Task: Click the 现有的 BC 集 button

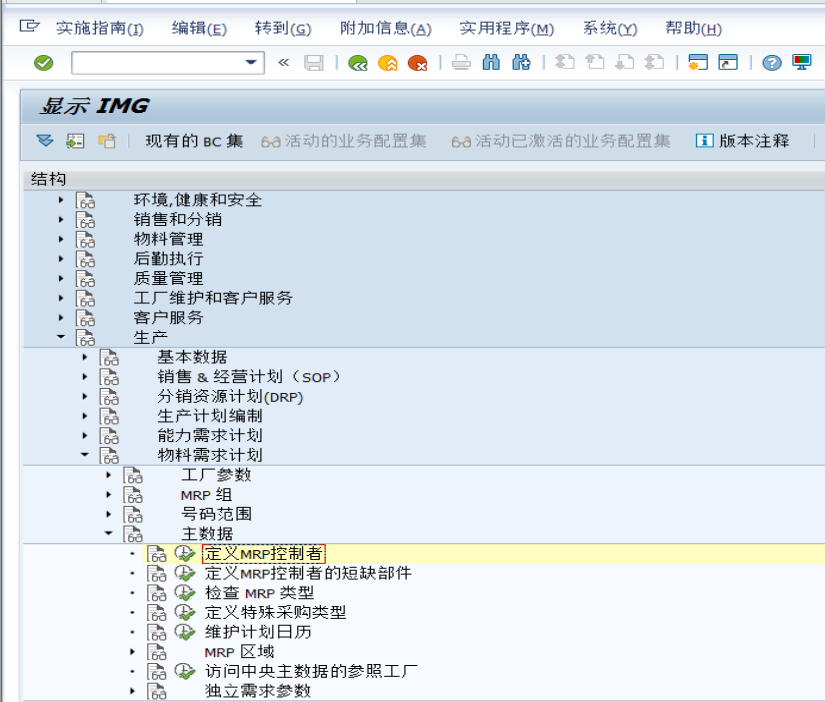Action: 194,141
